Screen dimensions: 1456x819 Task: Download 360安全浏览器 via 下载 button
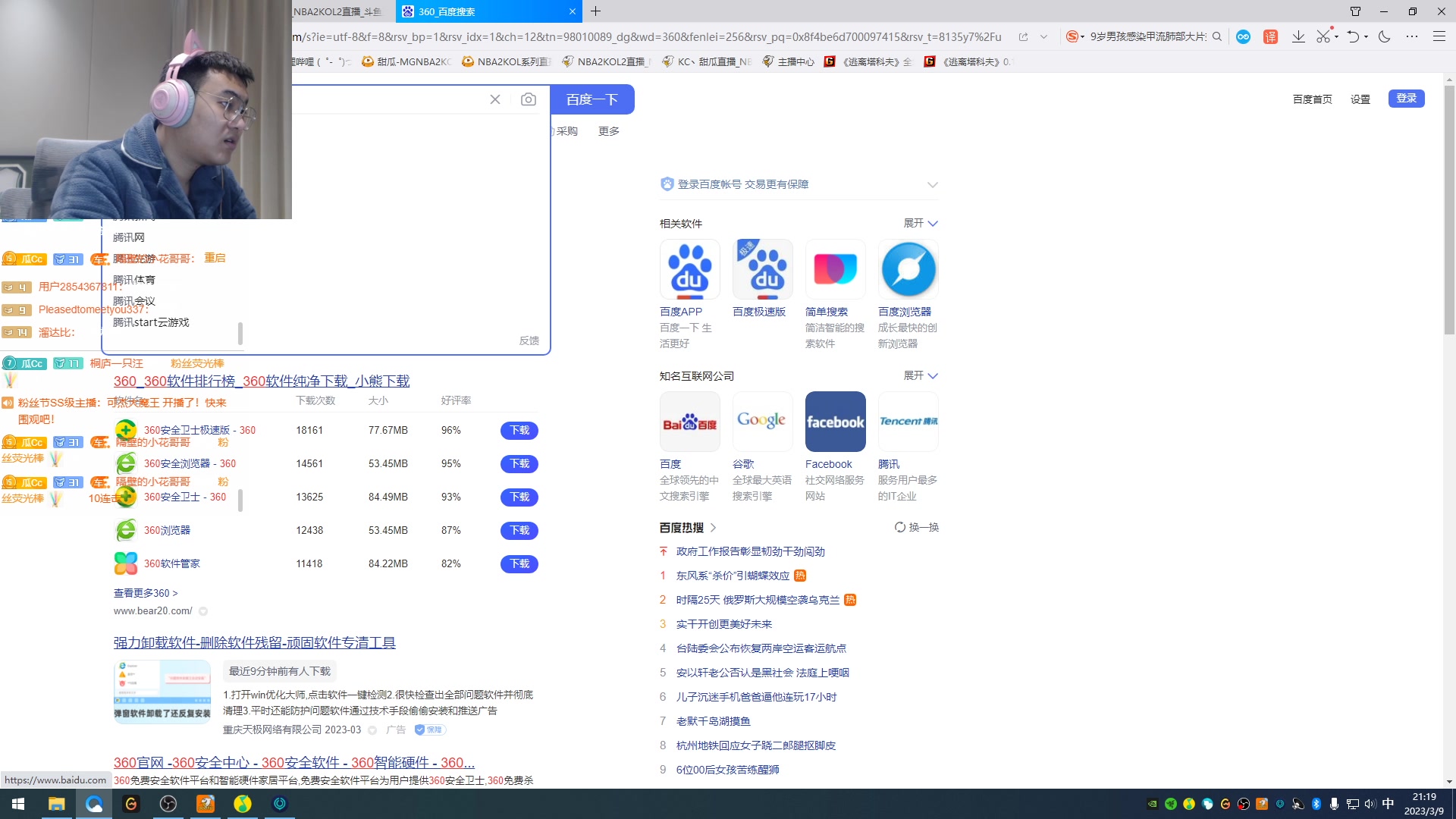pyautogui.click(x=519, y=463)
